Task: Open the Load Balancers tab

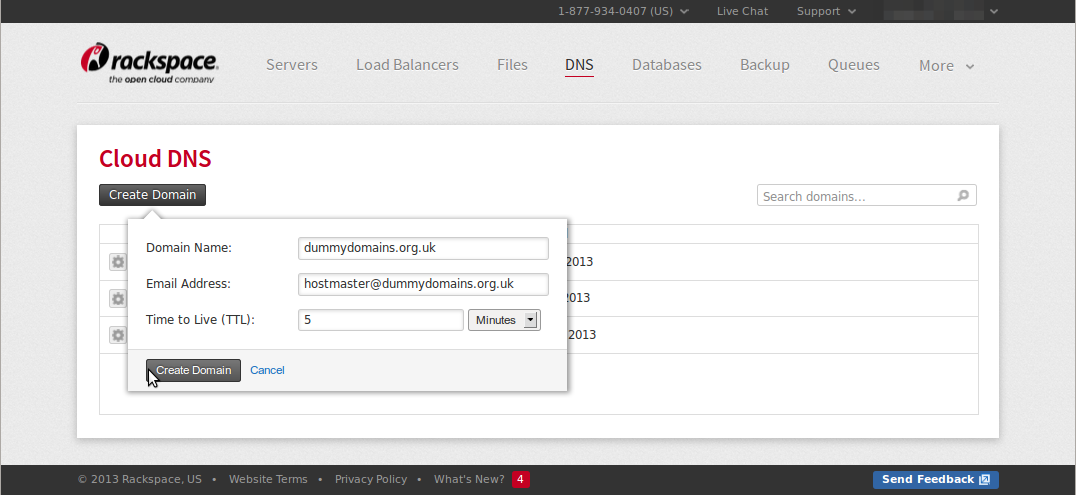Action: tap(407, 65)
